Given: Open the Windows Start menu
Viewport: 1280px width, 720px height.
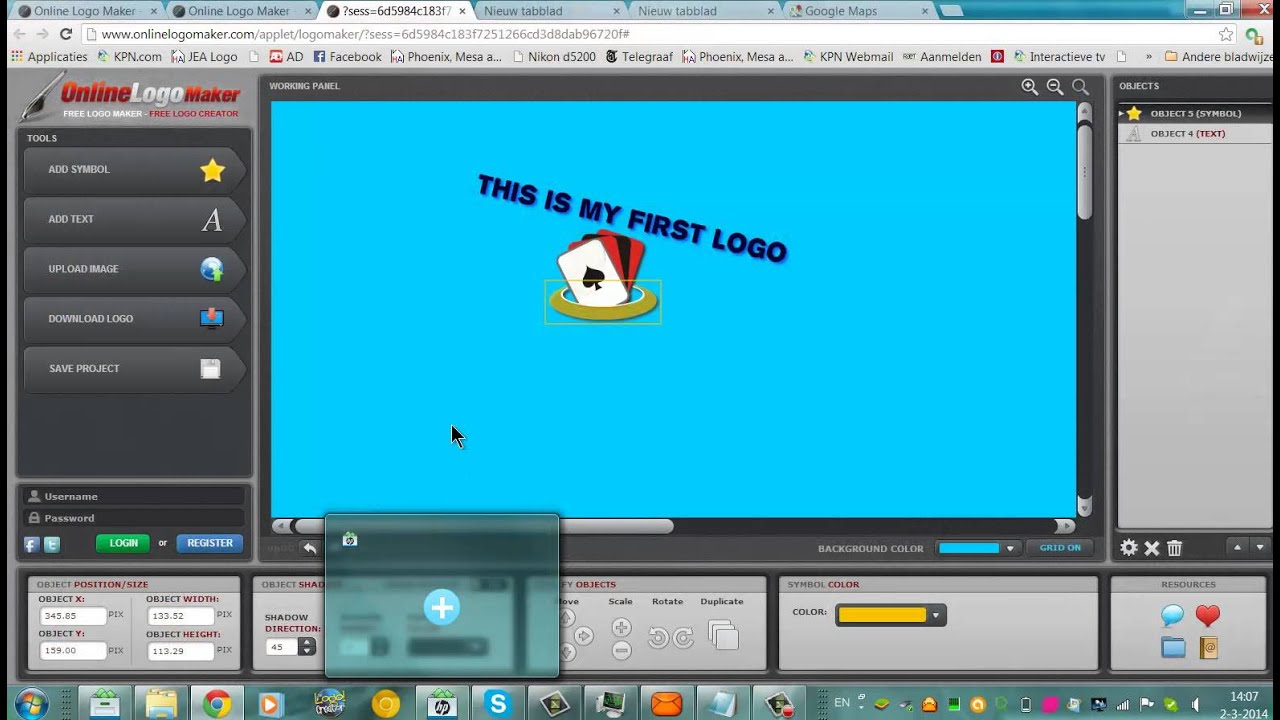Looking at the screenshot, I should tap(32, 704).
